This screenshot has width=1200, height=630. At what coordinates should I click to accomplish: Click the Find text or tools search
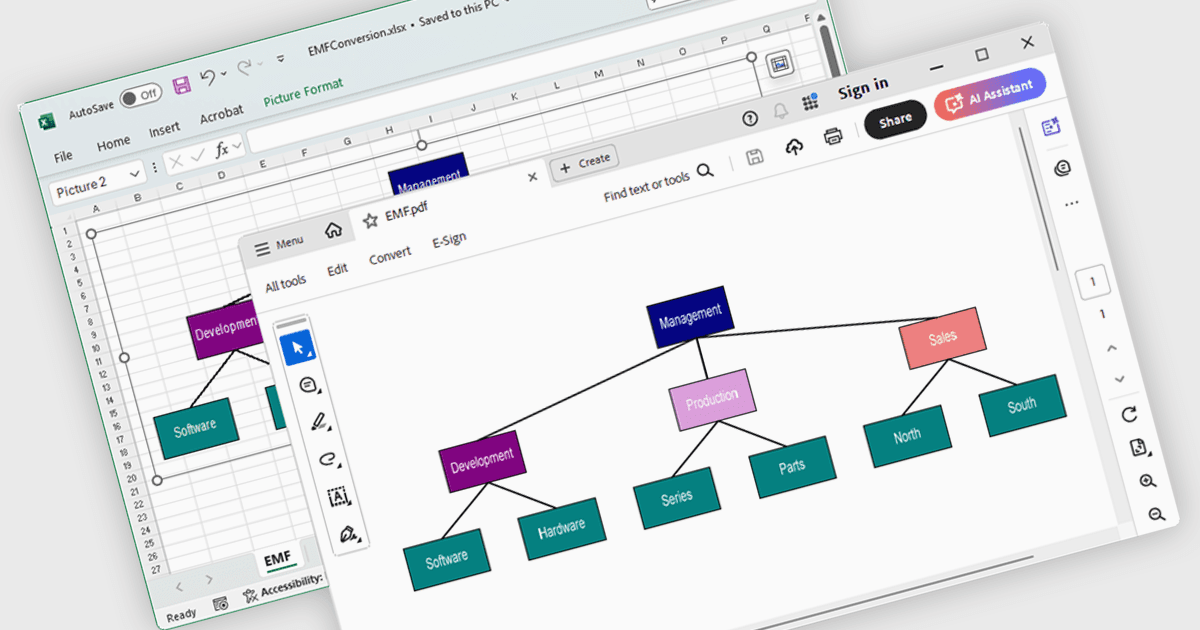point(659,182)
